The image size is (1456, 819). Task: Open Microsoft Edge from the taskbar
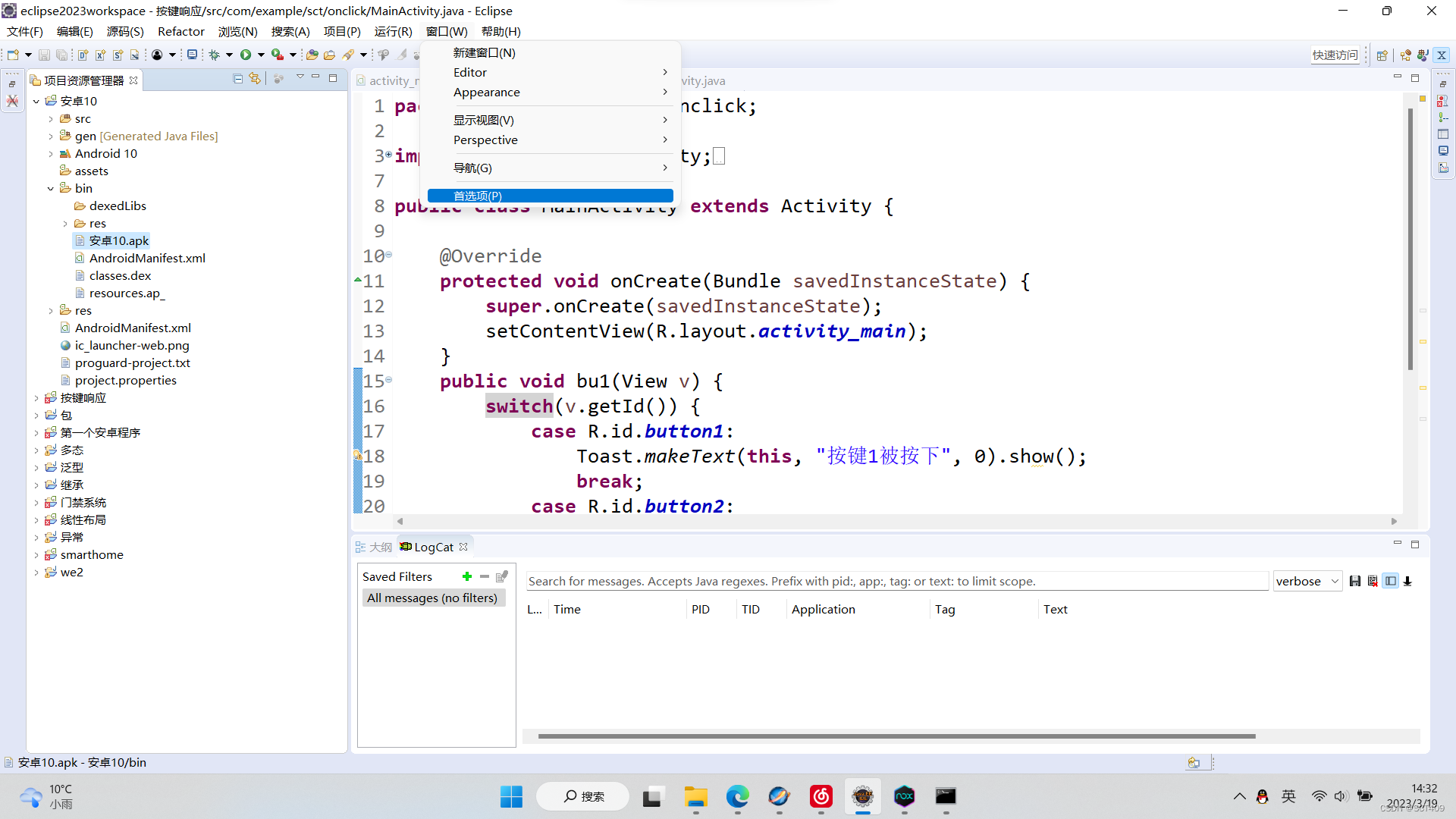[x=737, y=796]
